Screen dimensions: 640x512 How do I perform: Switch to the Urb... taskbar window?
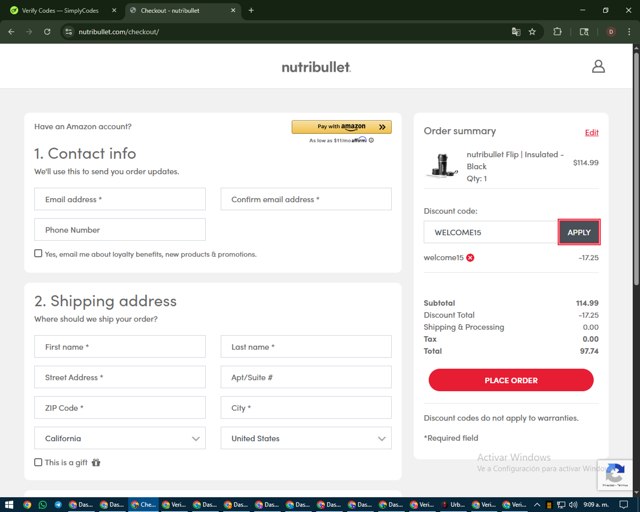(x=453, y=505)
